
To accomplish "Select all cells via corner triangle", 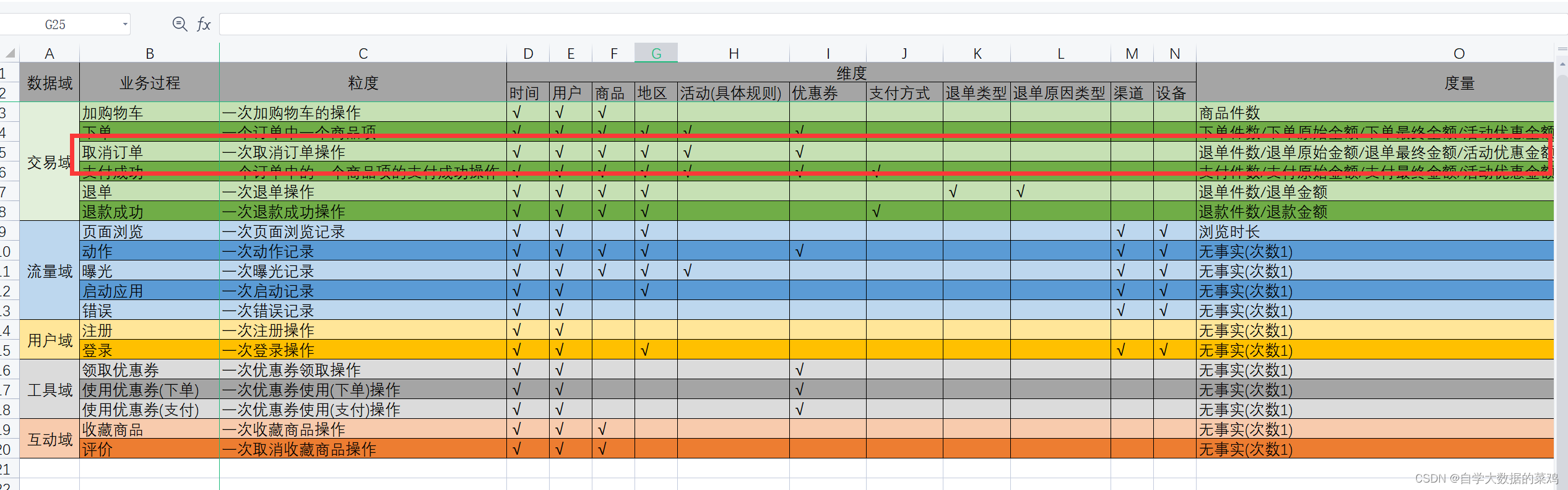I will 10,53.
